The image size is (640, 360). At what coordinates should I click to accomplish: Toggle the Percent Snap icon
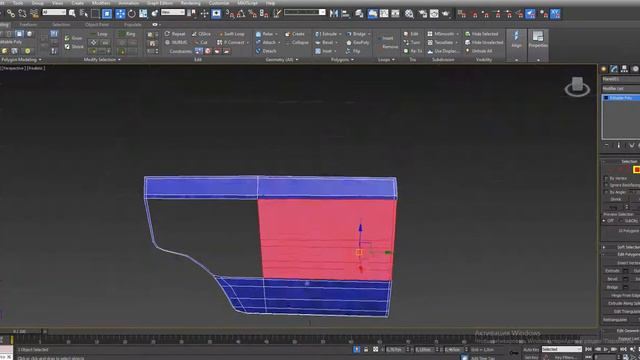point(253,14)
